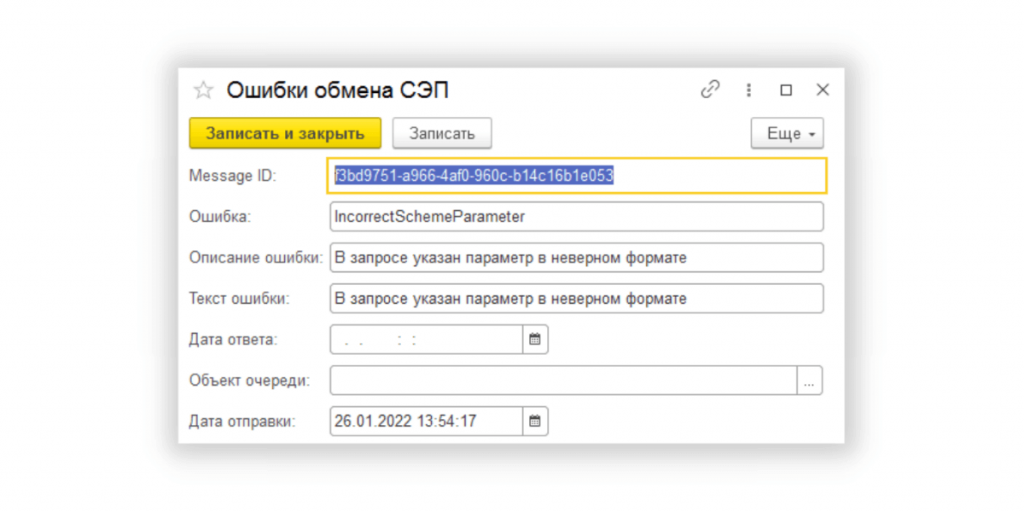Add the form to favorites with the star icon
This screenshot has width=1024, height=512.
(203, 91)
